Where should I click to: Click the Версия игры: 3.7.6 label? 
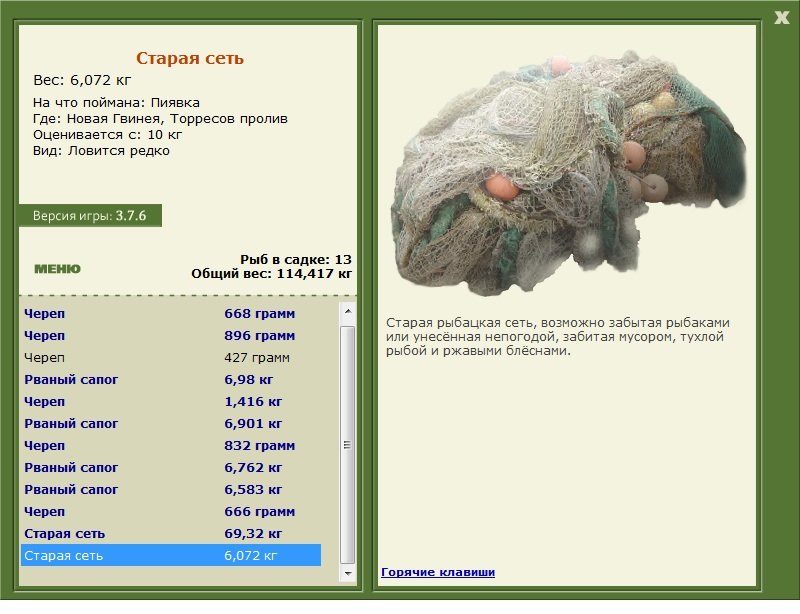click(x=90, y=215)
